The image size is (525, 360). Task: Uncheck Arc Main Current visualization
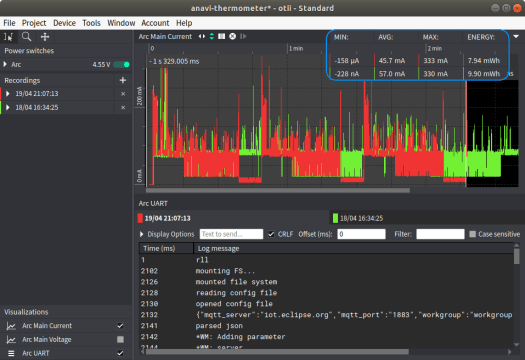click(x=120, y=326)
